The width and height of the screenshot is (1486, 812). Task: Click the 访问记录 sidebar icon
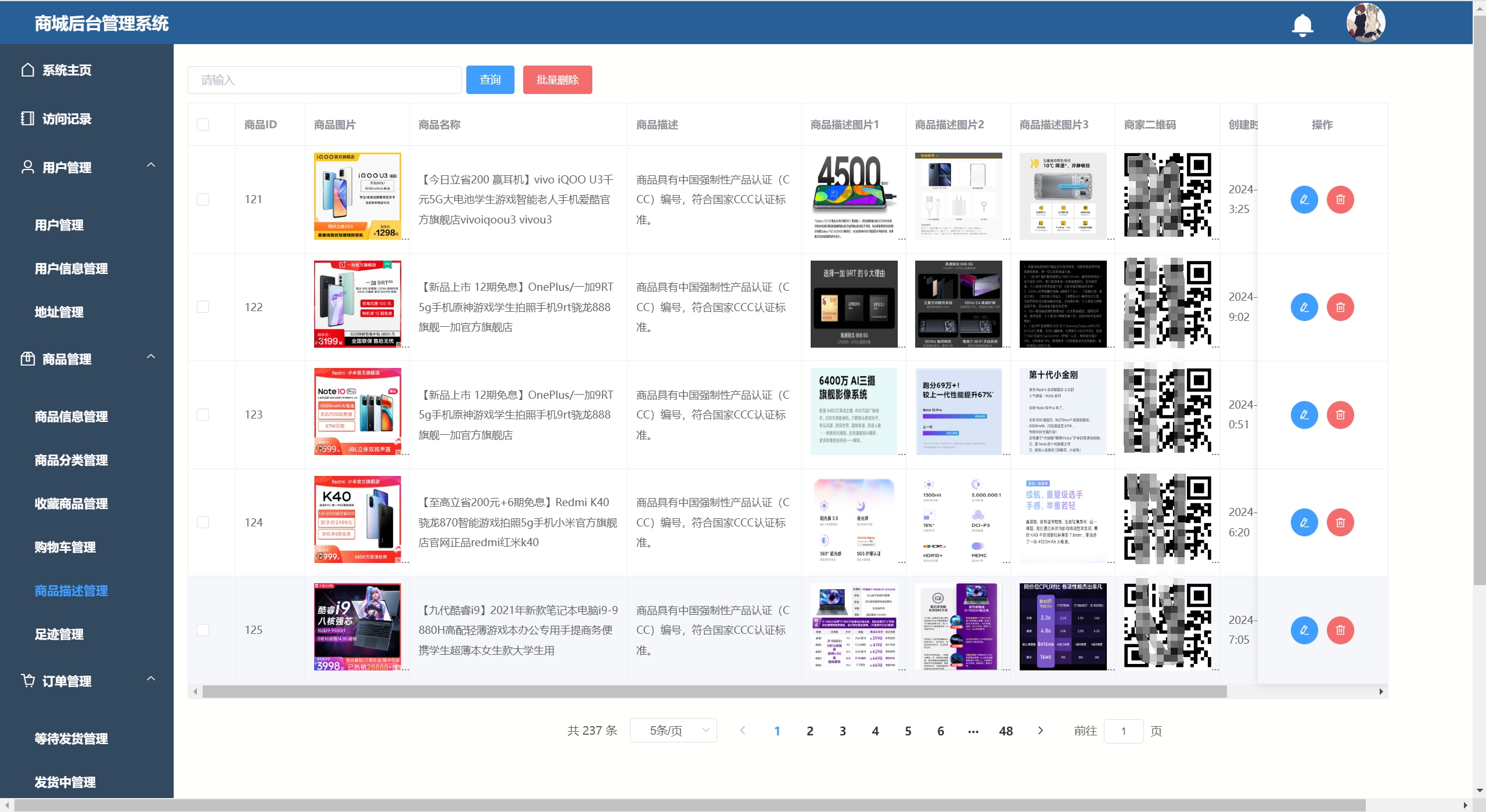coord(28,119)
